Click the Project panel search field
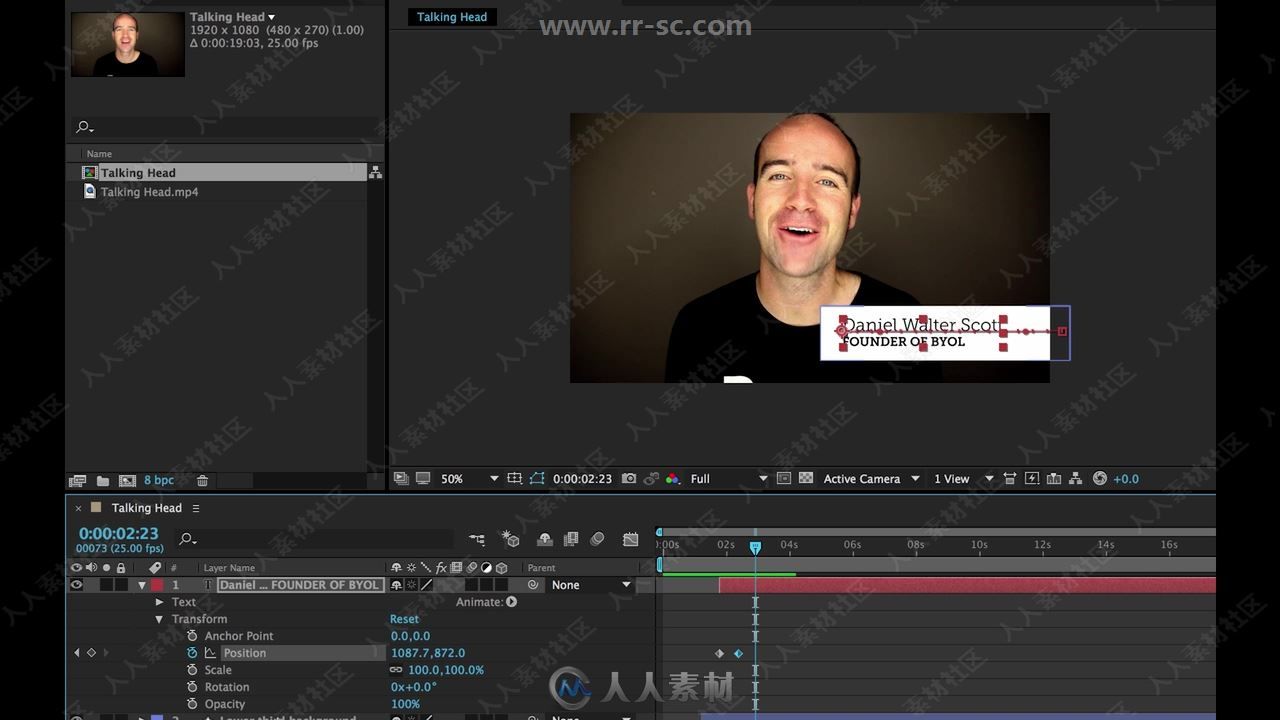The height and width of the screenshot is (720, 1280). tap(225, 127)
